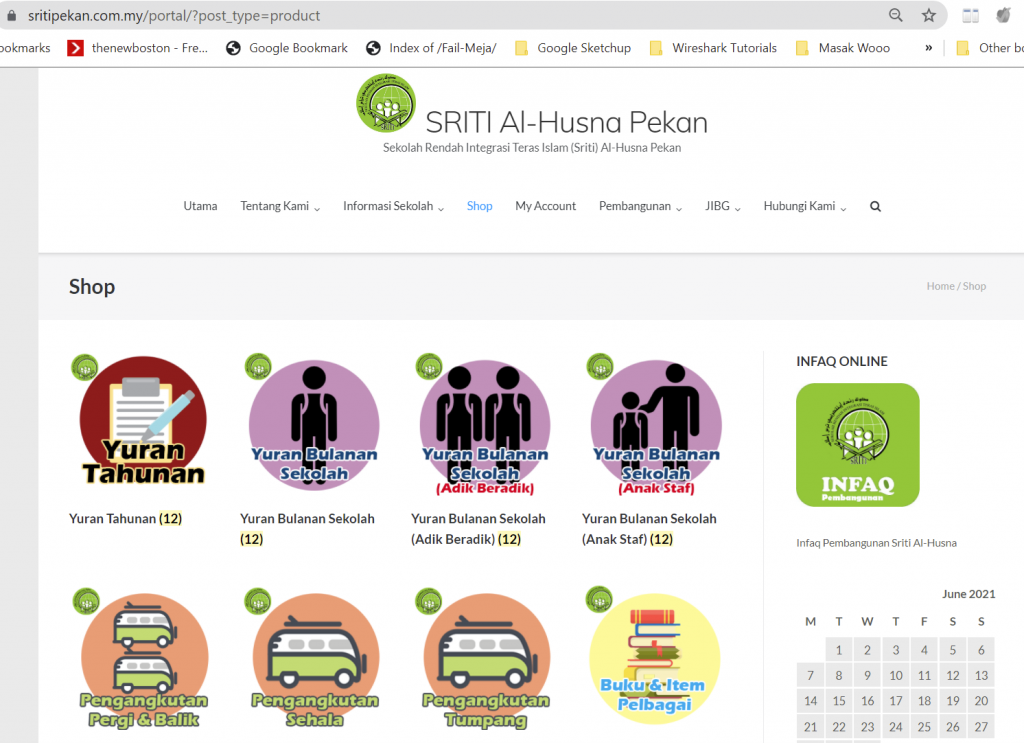The height and width of the screenshot is (743, 1024).
Task: Click the INFAQ Pembangunan green icon
Action: pos(857,445)
